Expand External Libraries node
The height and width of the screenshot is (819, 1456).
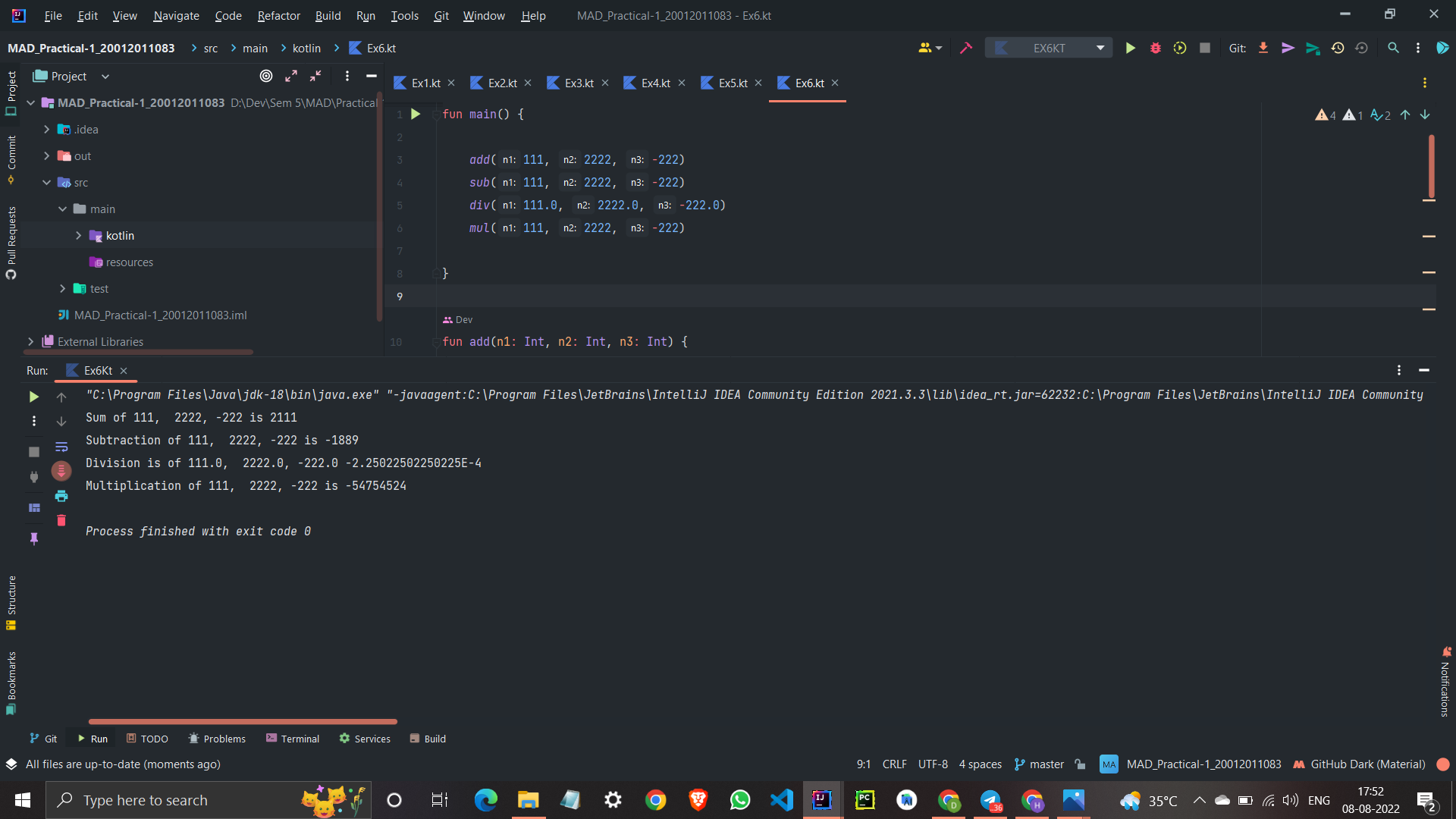tap(31, 341)
